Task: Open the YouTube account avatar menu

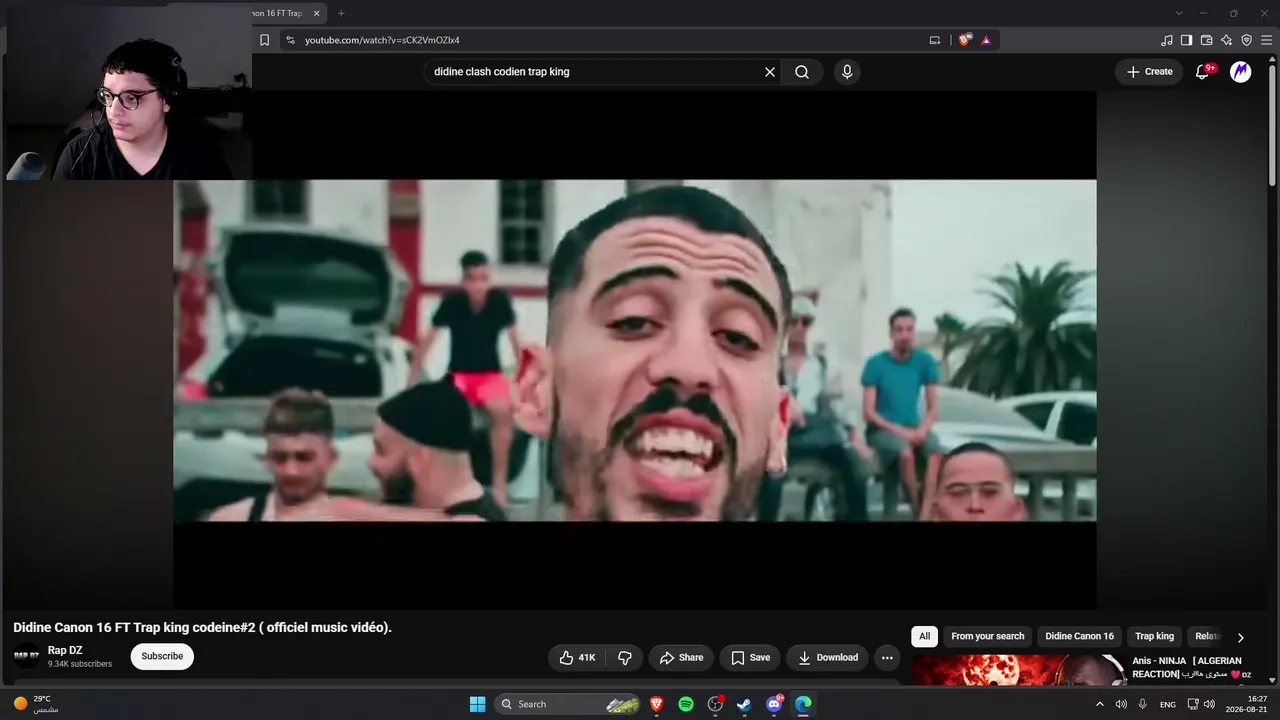Action: 1241,72
